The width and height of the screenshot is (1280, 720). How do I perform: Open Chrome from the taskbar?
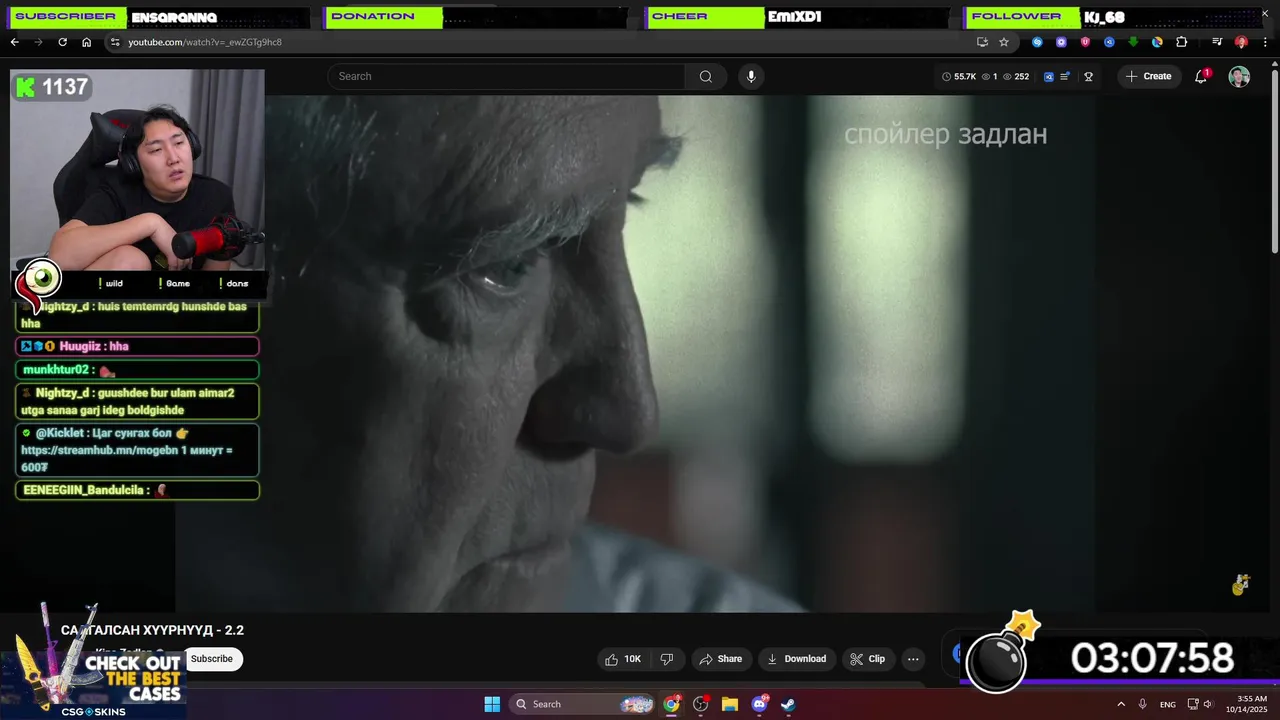click(x=672, y=704)
